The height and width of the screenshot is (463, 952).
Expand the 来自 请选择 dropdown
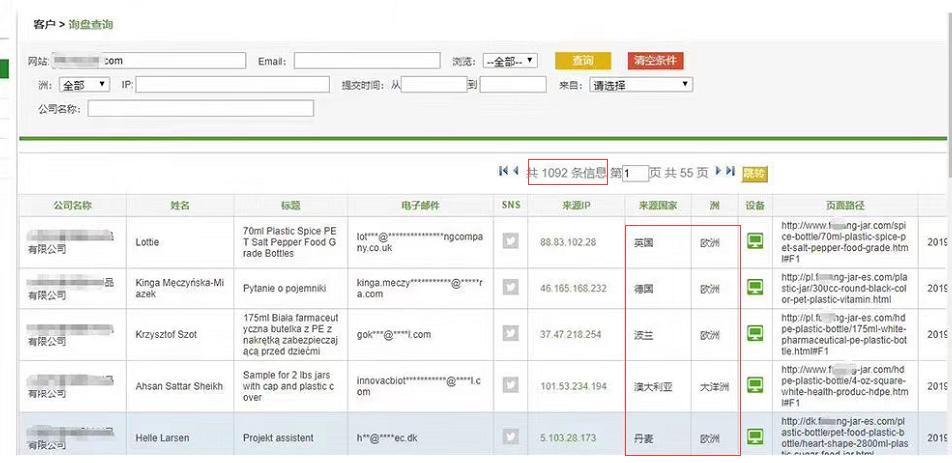(x=640, y=85)
